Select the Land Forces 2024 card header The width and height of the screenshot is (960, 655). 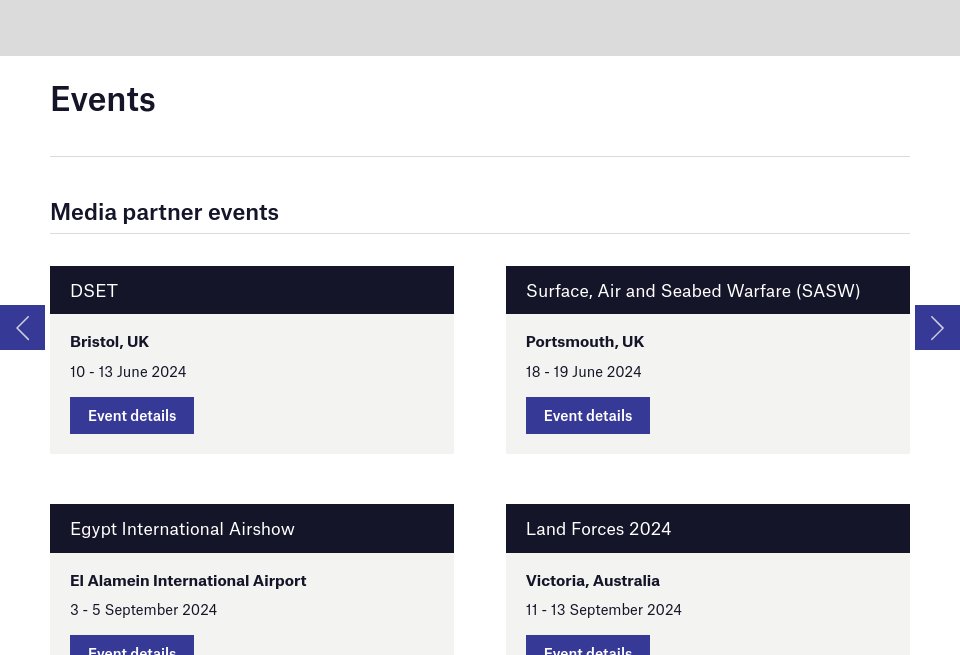pos(598,528)
